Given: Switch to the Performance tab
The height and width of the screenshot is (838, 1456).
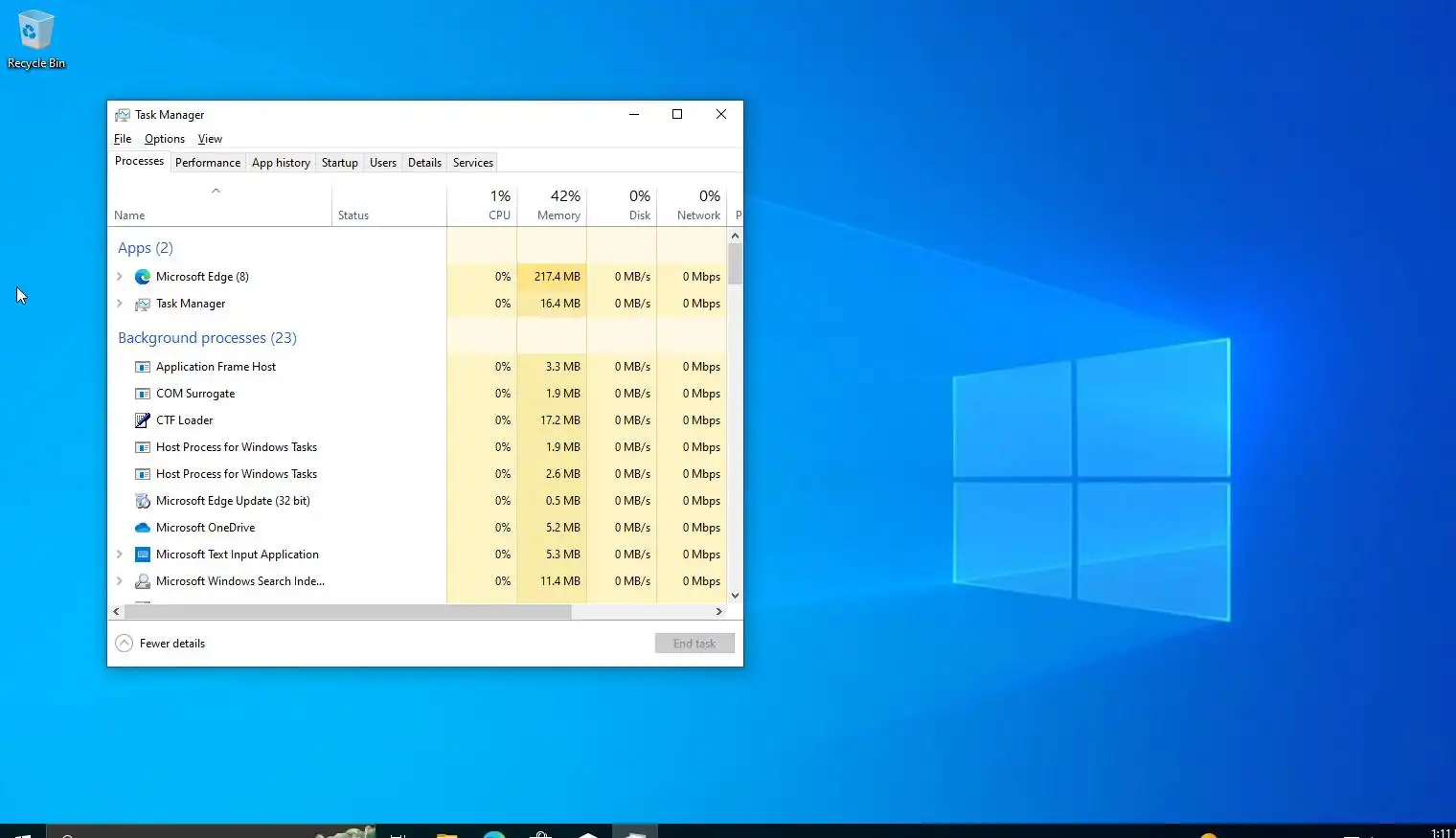Looking at the screenshot, I should (x=208, y=163).
